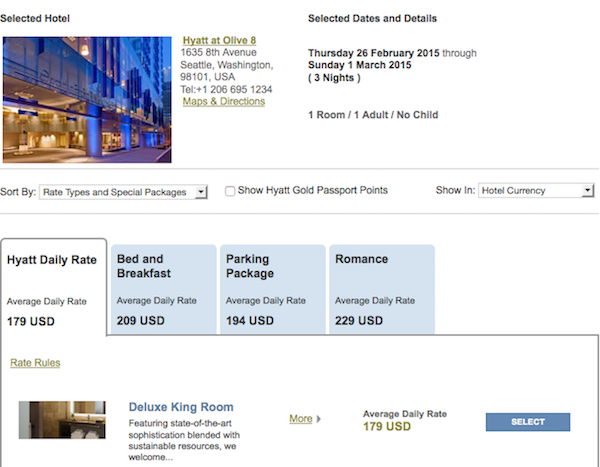This screenshot has height=467, width=600.
Task: Open Maps & Directions link
Action: point(224,101)
